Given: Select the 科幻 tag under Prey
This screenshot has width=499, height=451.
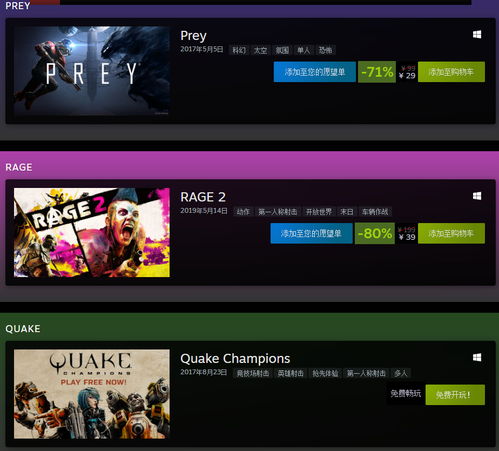Looking at the screenshot, I should pyautogui.click(x=239, y=50).
